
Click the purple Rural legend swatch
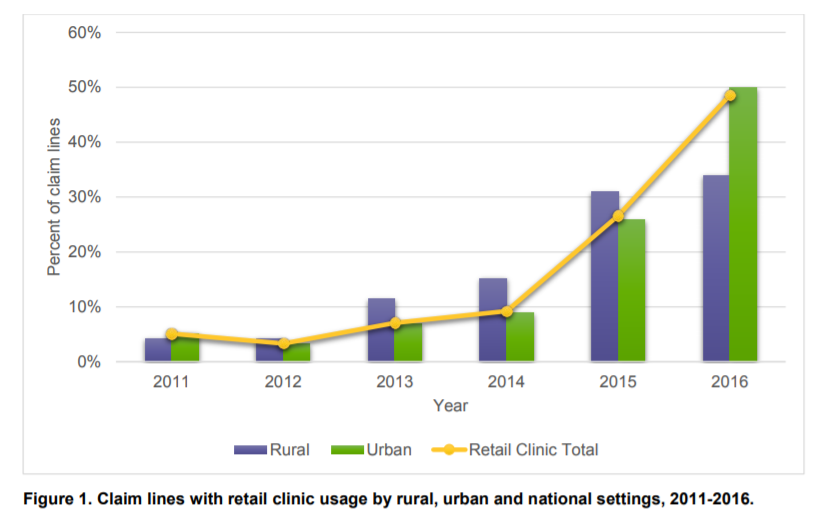tap(249, 450)
